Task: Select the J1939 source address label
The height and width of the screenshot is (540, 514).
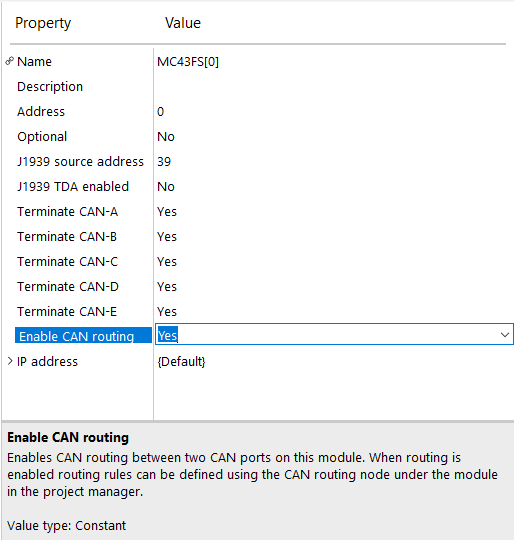Action: 81,162
